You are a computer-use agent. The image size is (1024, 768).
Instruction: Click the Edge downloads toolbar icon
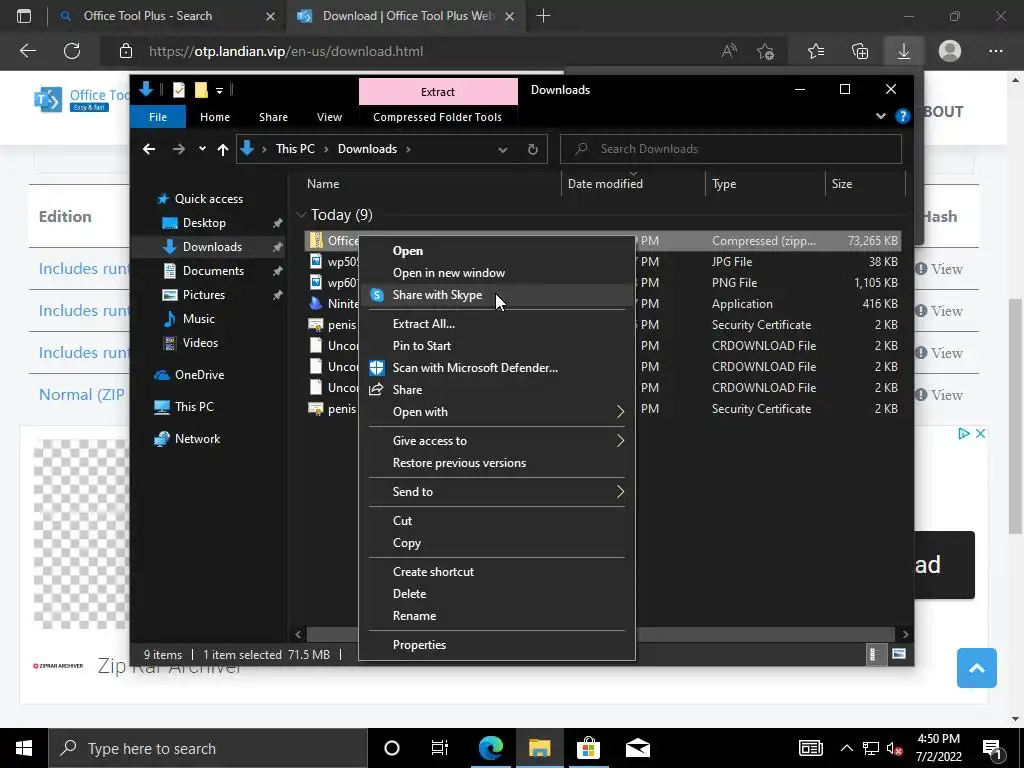tap(904, 51)
